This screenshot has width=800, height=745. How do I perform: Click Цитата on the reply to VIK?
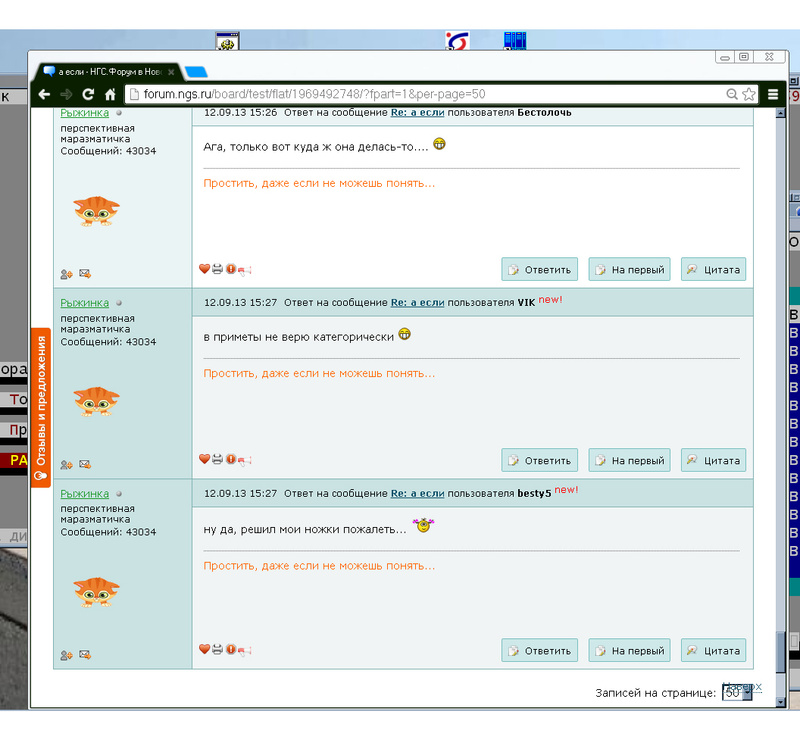pos(713,460)
